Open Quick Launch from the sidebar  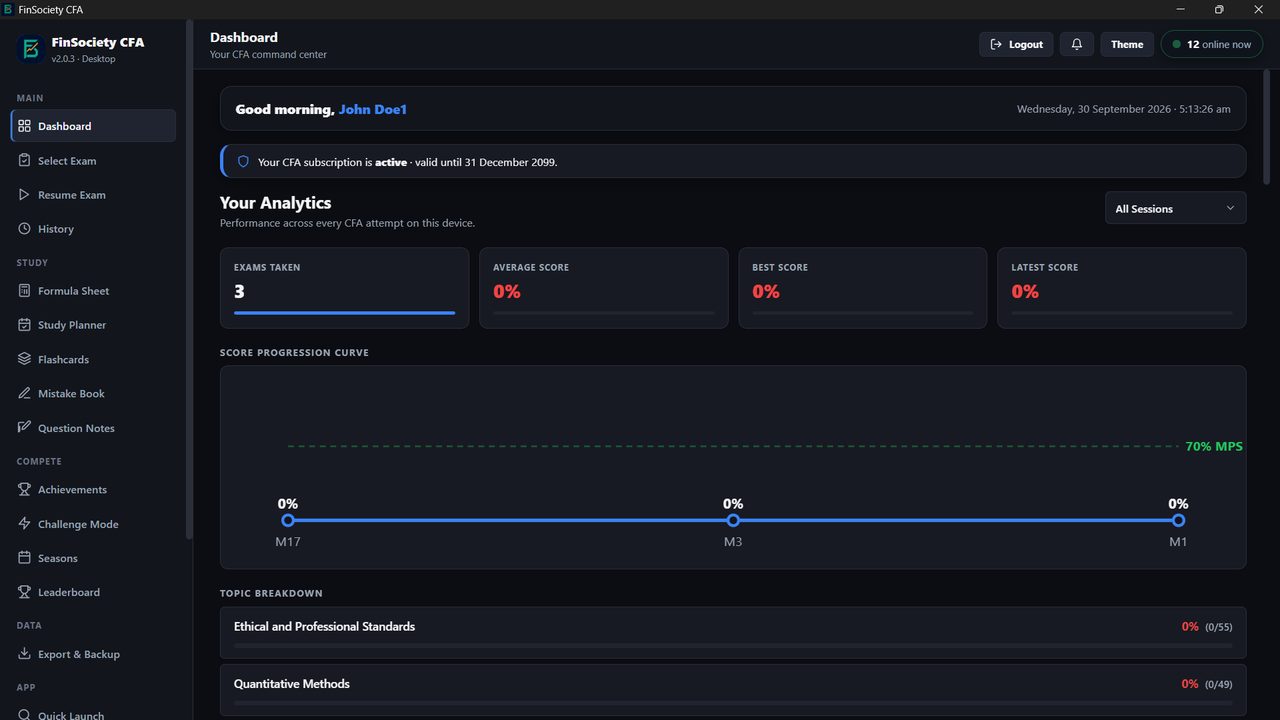[93, 712]
